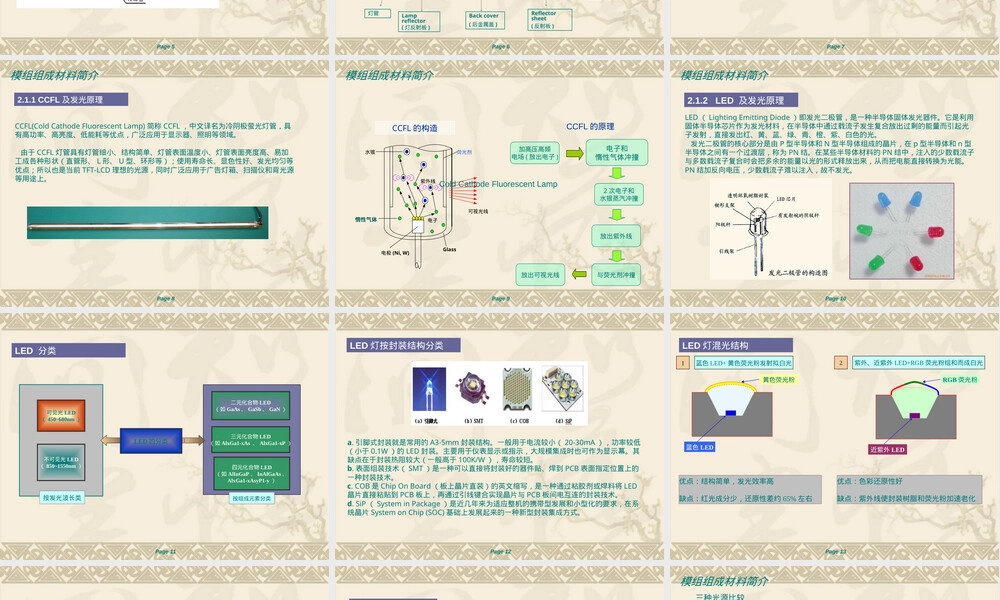Click the '2.1.2 LED 及发光原理' heading
The height and width of the screenshot is (600, 1000).
click(x=741, y=100)
